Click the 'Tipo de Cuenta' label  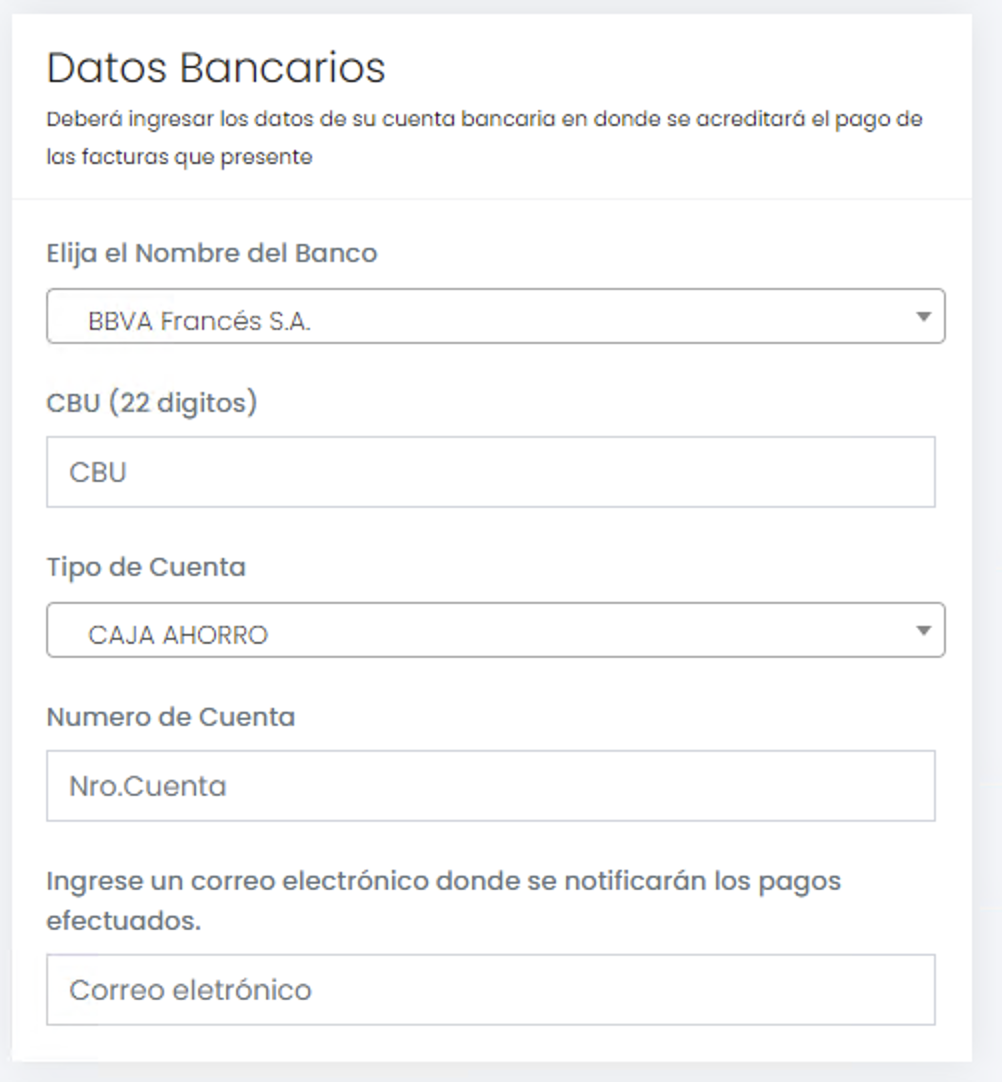tap(146, 567)
